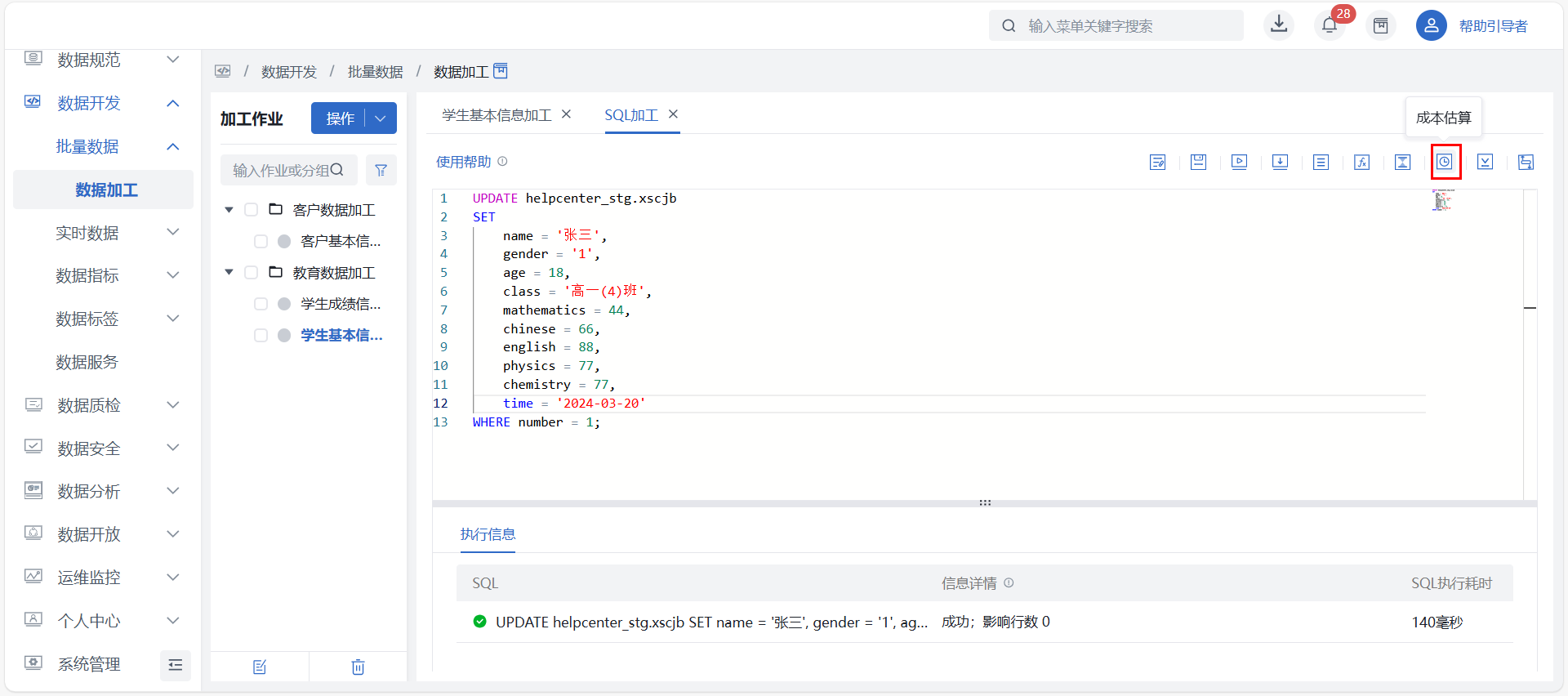Collapse the 批量数据 submenu

click(172, 146)
